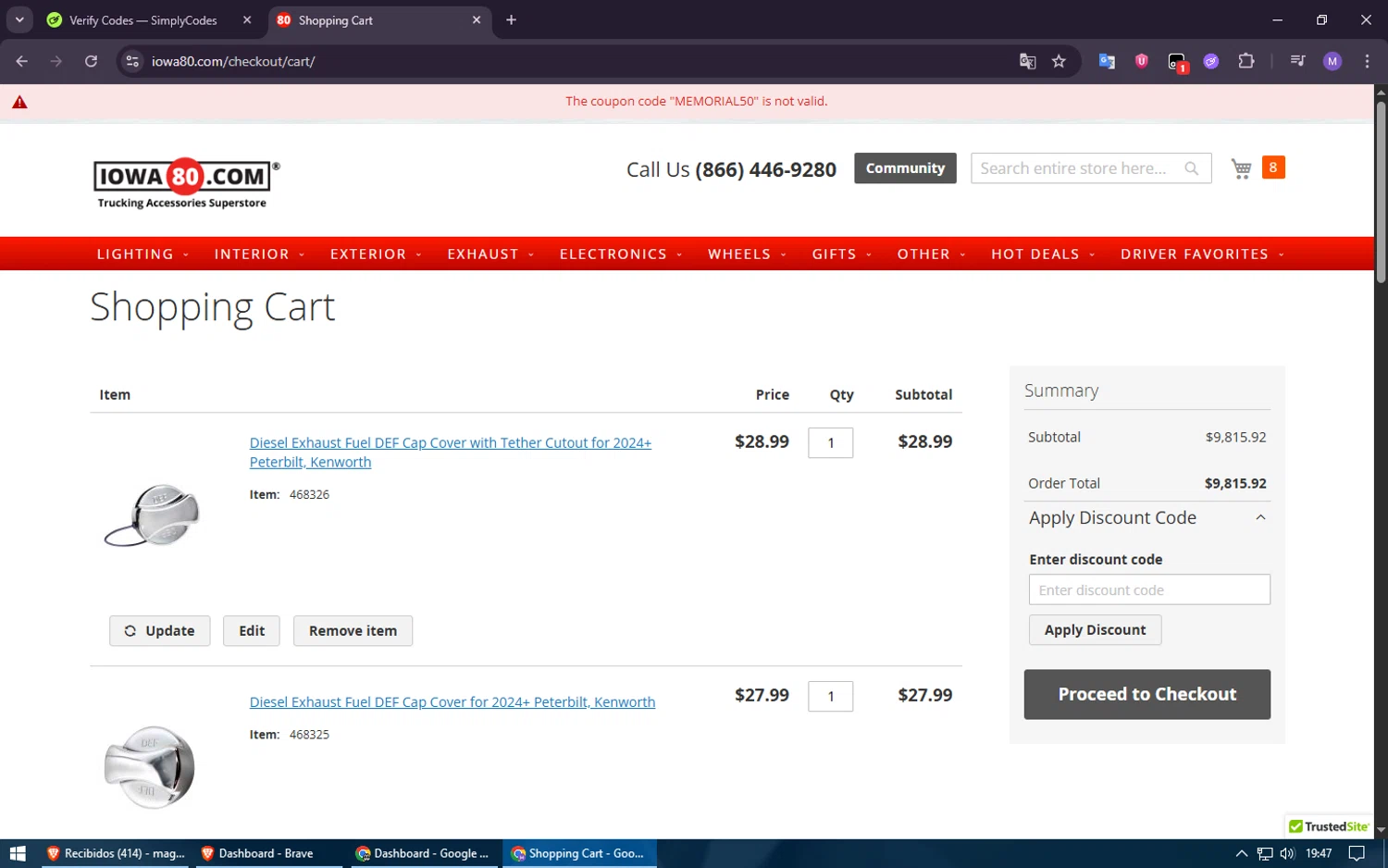Open the shopping cart icon in header

pyautogui.click(x=1241, y=168)
